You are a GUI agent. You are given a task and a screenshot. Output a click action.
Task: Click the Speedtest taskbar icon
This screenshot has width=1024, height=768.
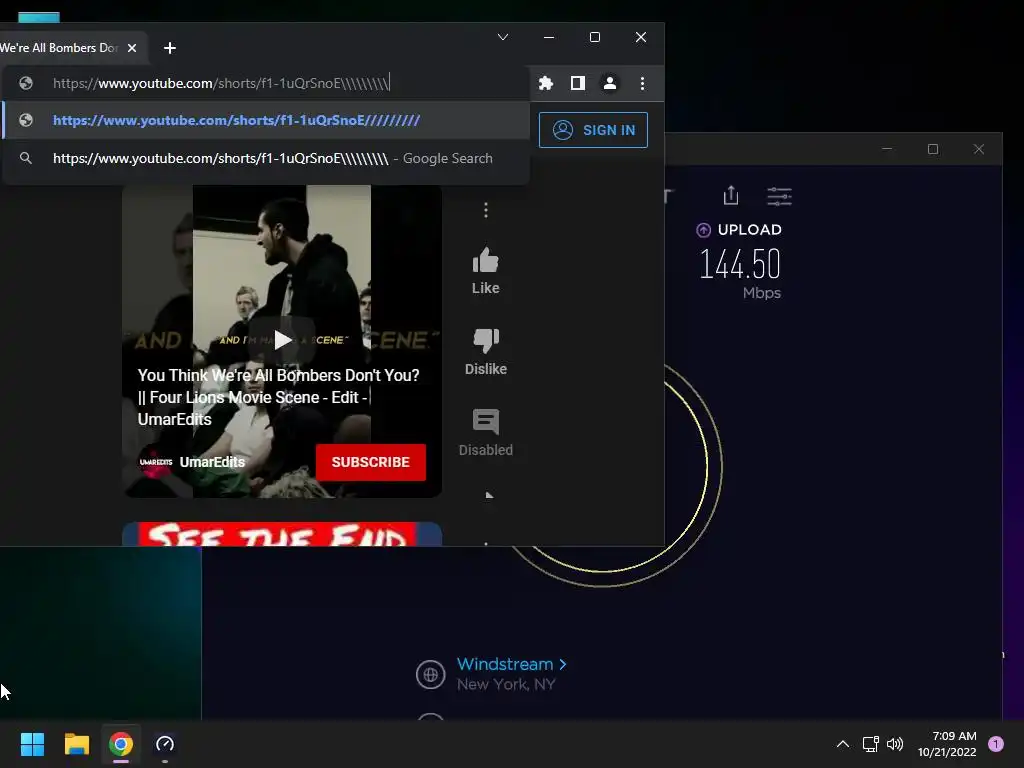(165, 744)
